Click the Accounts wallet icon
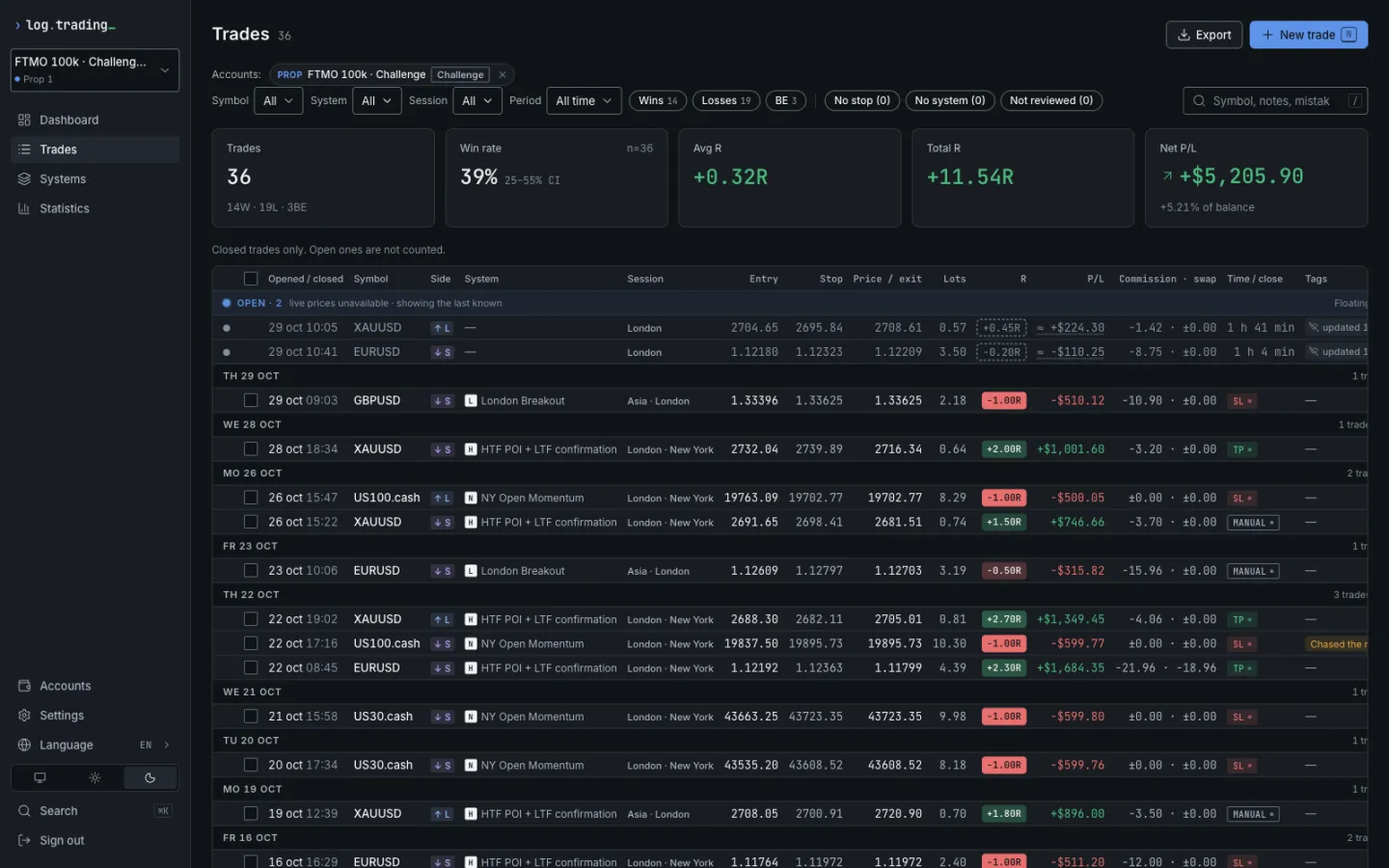The height and width of the screenshot is (868, 1389). 24,686
